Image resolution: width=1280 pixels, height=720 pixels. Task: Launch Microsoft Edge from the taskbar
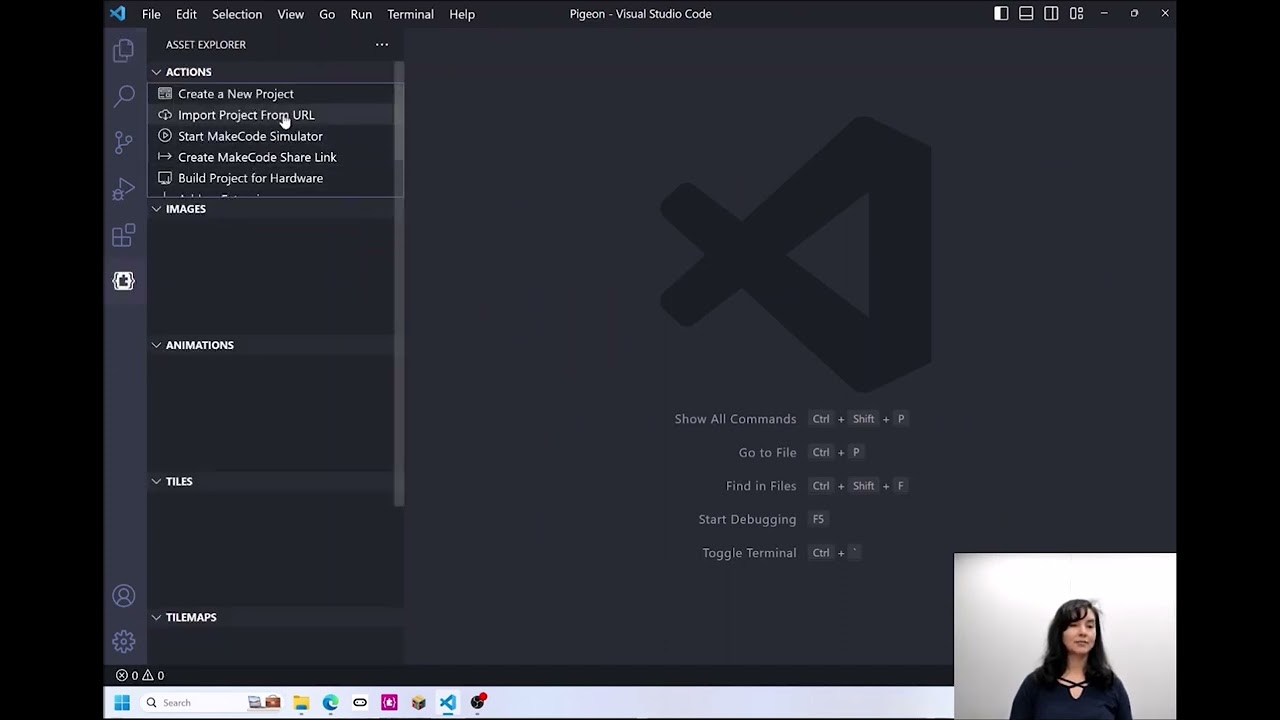(330, 703)
